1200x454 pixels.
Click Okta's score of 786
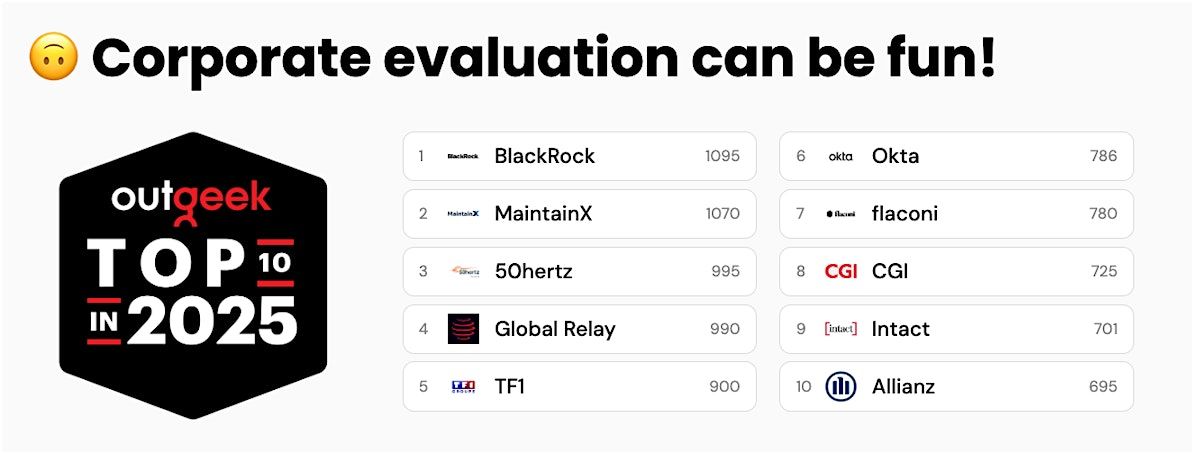(x=1103, y=156)
